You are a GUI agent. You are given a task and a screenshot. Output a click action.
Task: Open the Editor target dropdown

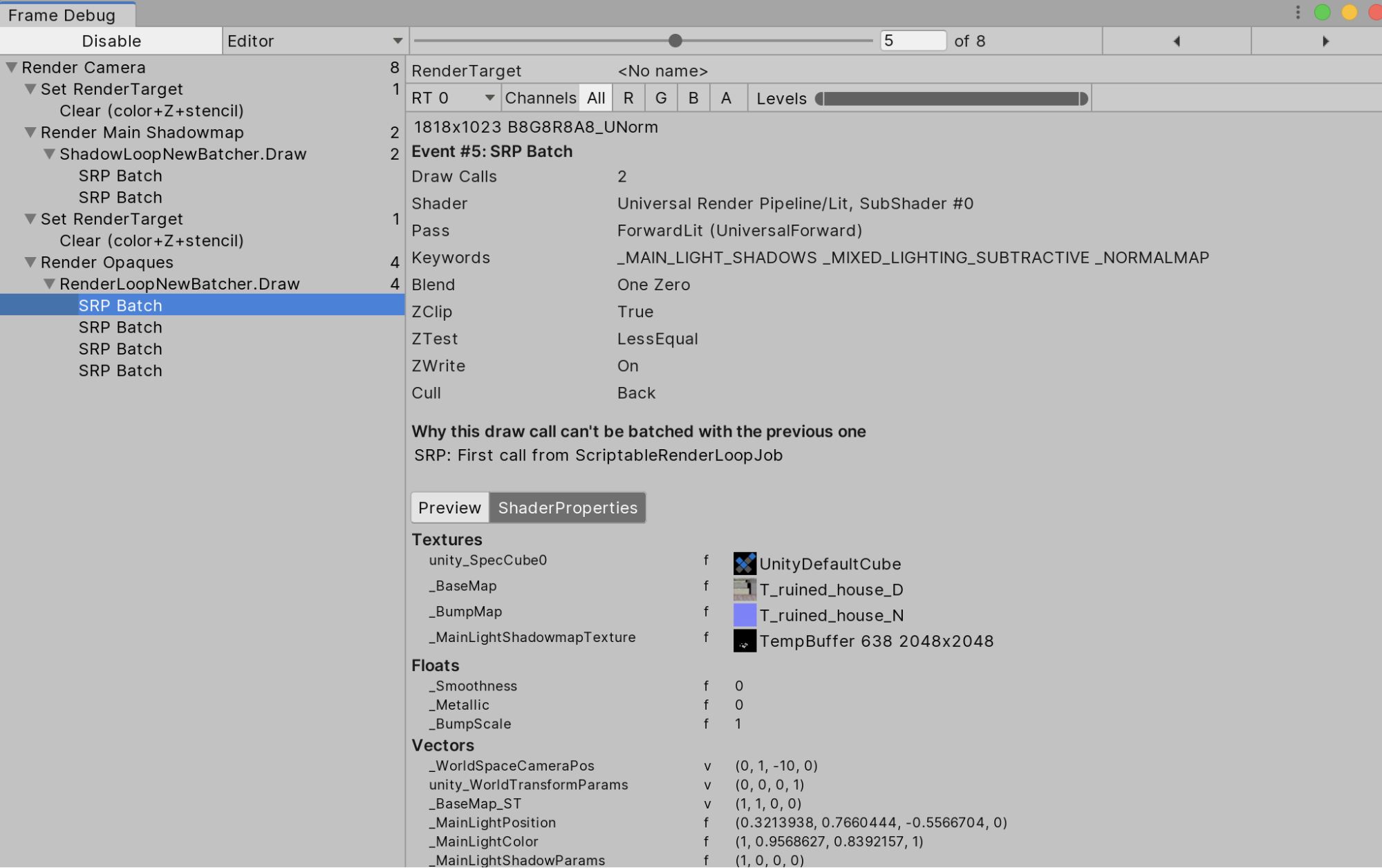tap(315, 41)
